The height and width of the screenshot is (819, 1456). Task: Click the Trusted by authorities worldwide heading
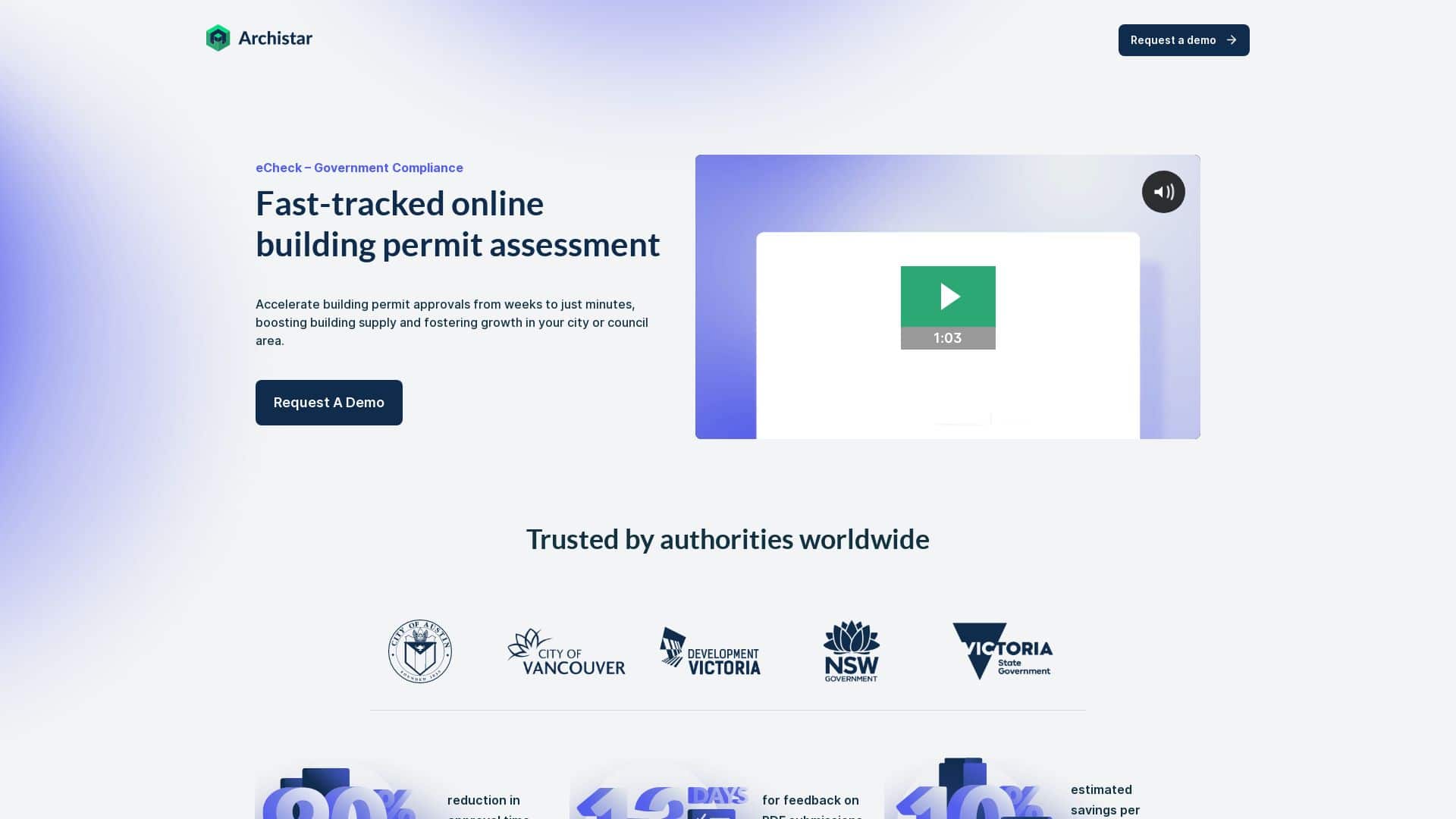point(728,539)
